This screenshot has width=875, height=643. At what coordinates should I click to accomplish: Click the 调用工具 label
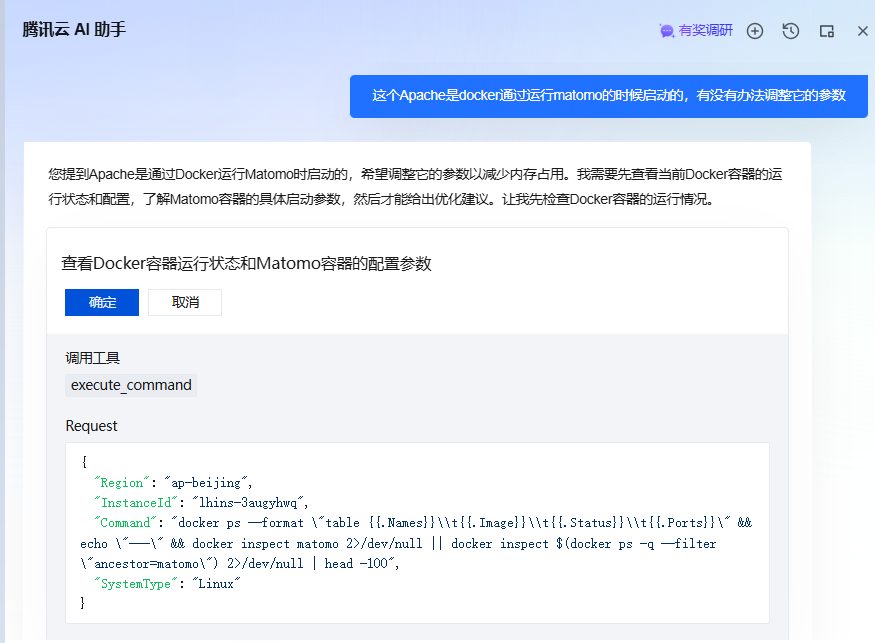[93, 358]
